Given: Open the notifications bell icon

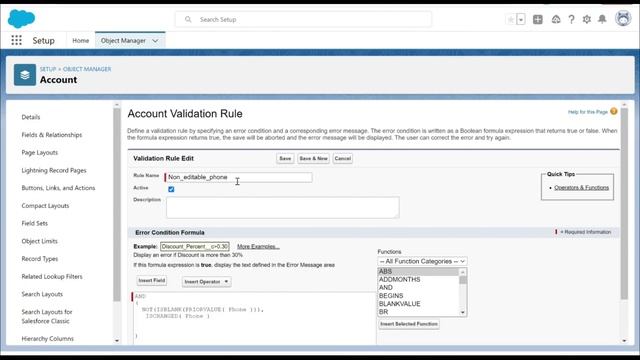Looking at the screenshot, I should pos(602,19).
